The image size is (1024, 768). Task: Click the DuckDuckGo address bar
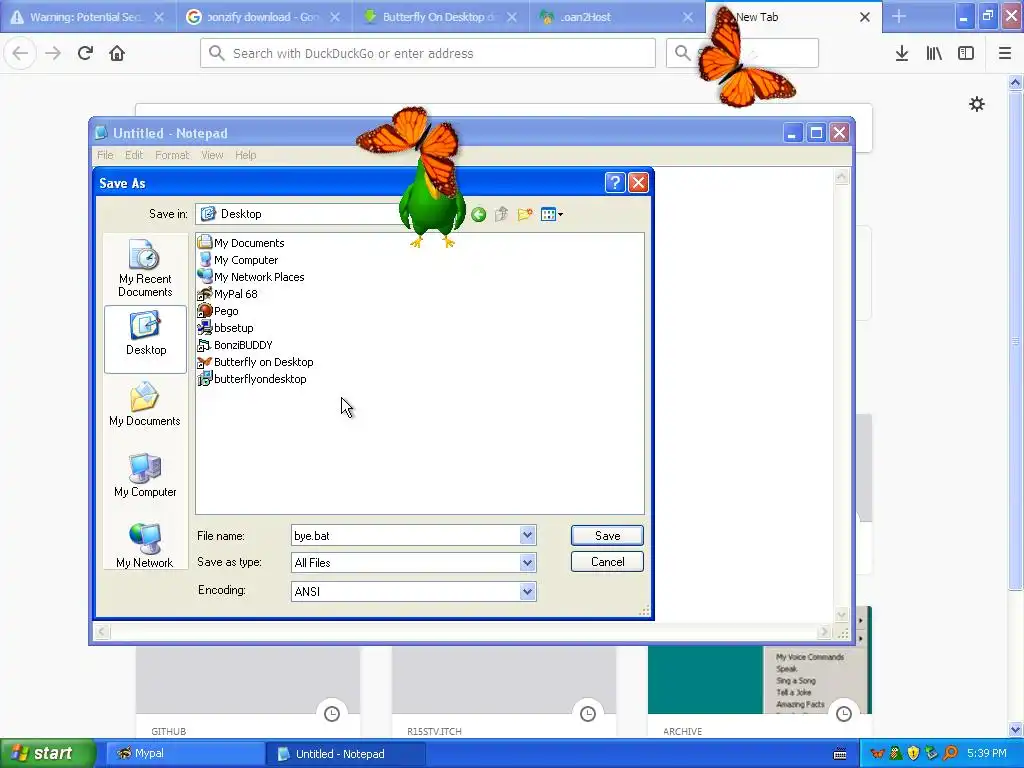(428, 53)
